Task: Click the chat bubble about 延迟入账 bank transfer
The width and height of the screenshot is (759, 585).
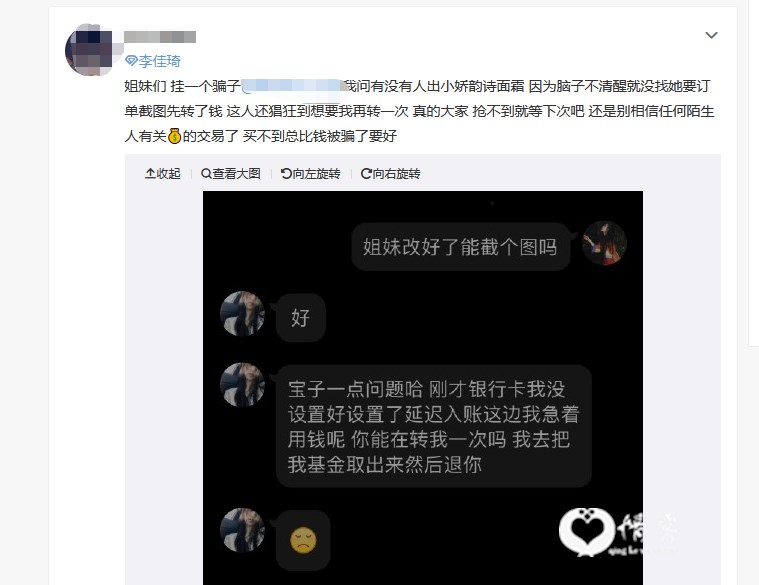Action: (434, 426)
